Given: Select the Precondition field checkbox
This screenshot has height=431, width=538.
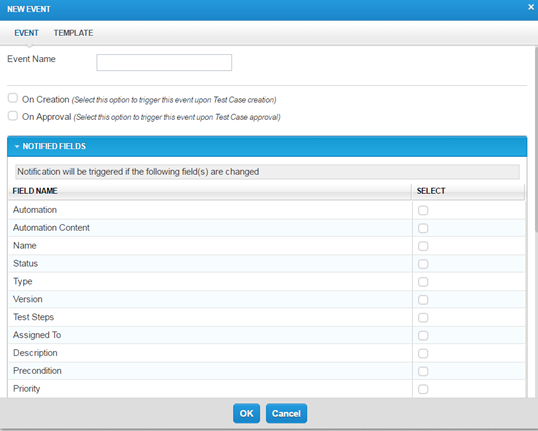Looking at the screenshot, I should (423, 371).
